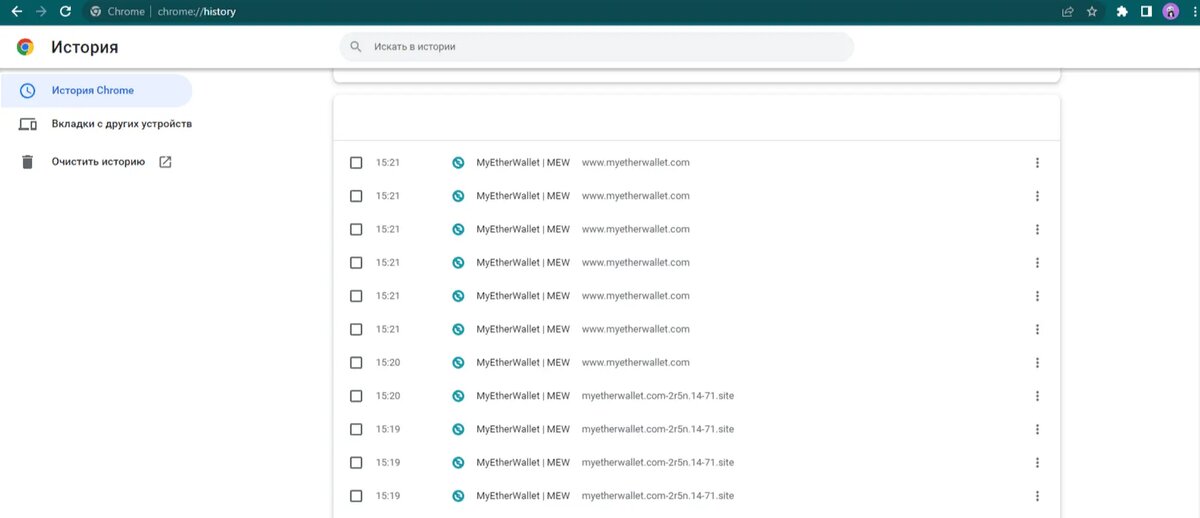Screen dimensions: 1200x518
Task: Open the share page icon
Action: tap(1068, 12)
